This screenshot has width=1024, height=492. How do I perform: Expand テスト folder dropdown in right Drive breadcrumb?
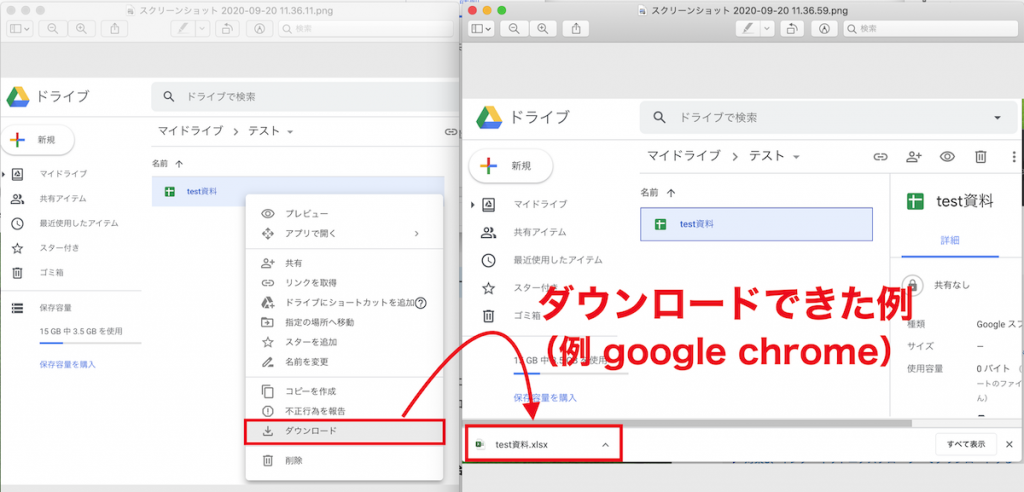click(797, 157)
